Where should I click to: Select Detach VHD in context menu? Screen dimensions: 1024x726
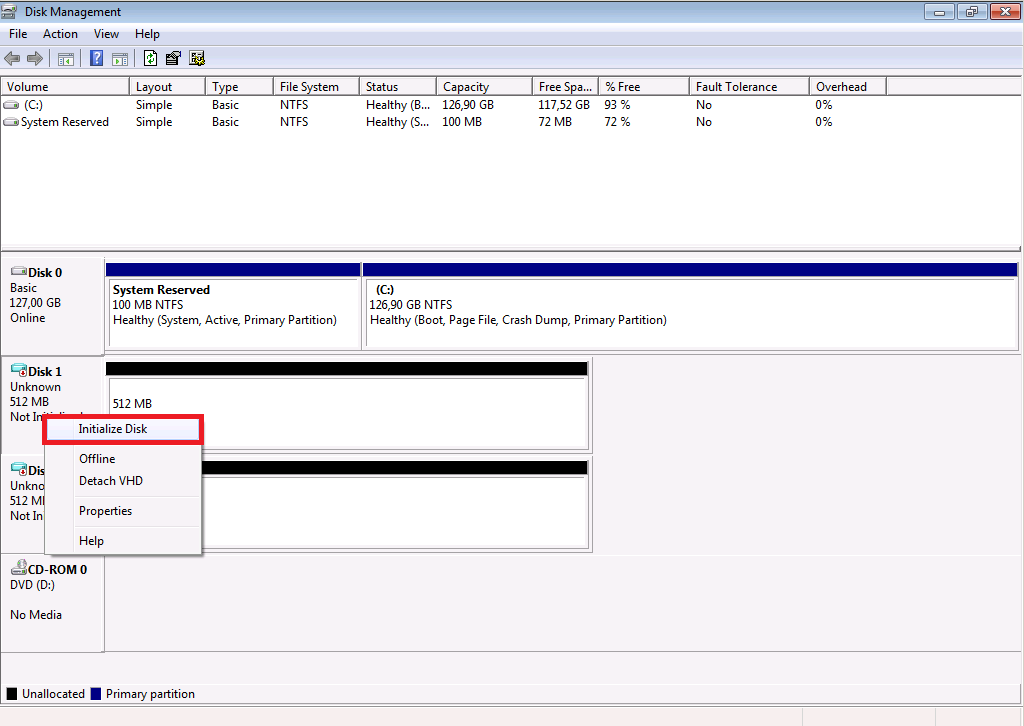(111, 481)
